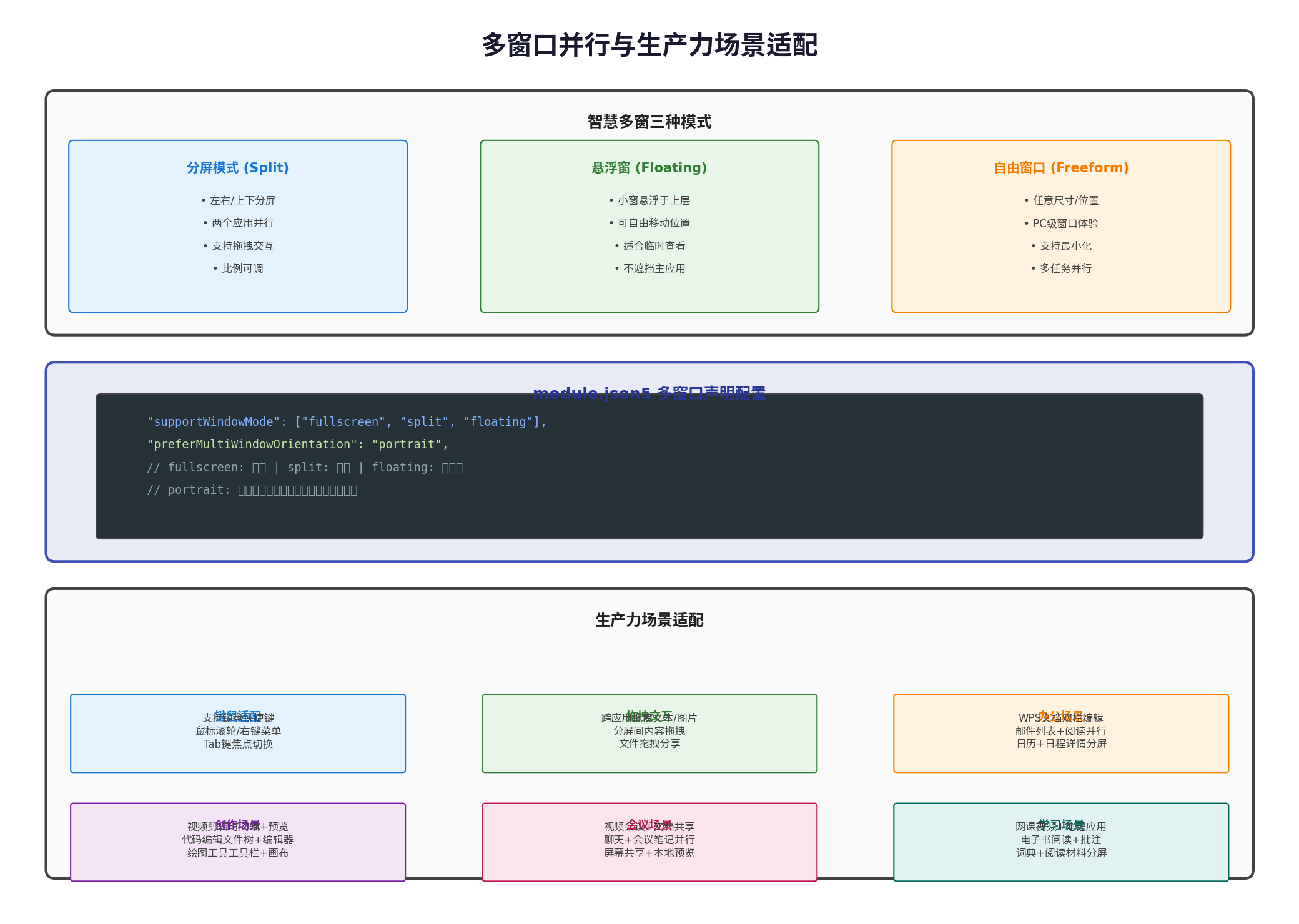Select the bullet PC级窗口体验

pos(1061,224)
